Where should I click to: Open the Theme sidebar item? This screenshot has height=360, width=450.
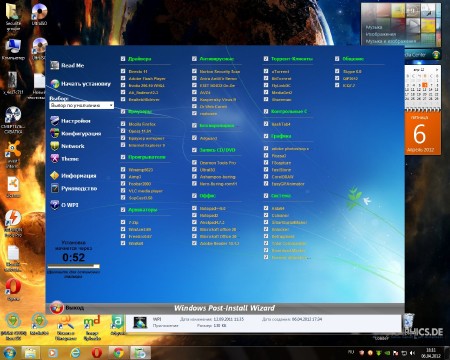click(x=65, y=159)
